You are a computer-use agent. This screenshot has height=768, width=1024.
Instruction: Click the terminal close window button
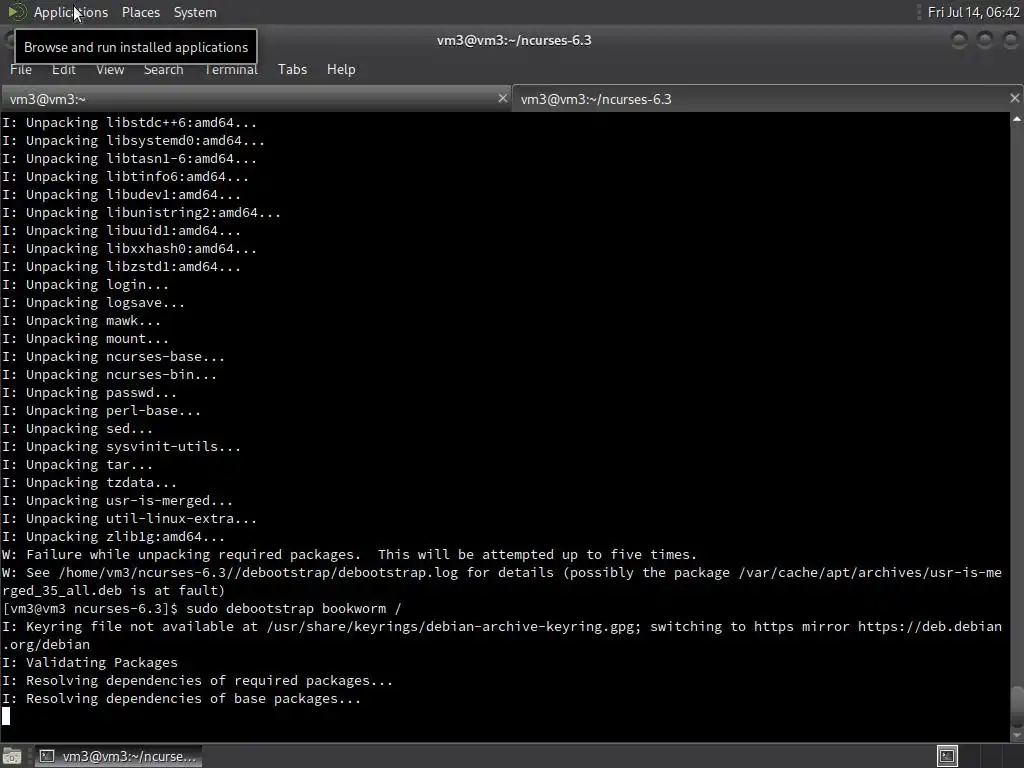(1011, 40)
